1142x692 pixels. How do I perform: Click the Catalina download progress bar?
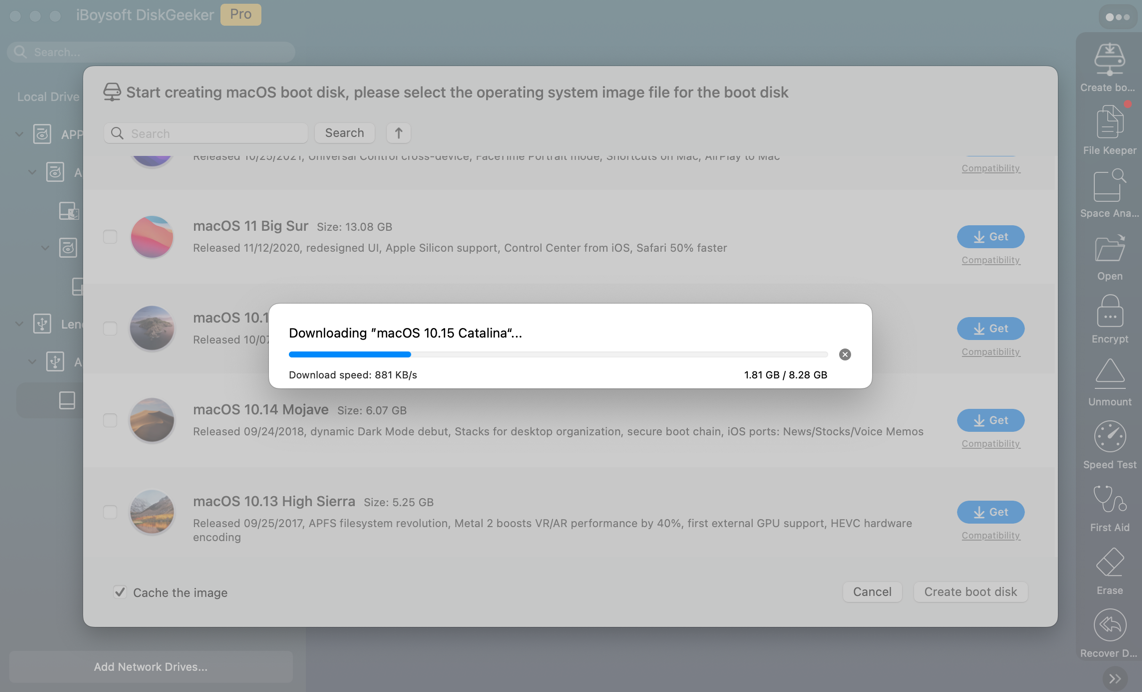(558, 354)
